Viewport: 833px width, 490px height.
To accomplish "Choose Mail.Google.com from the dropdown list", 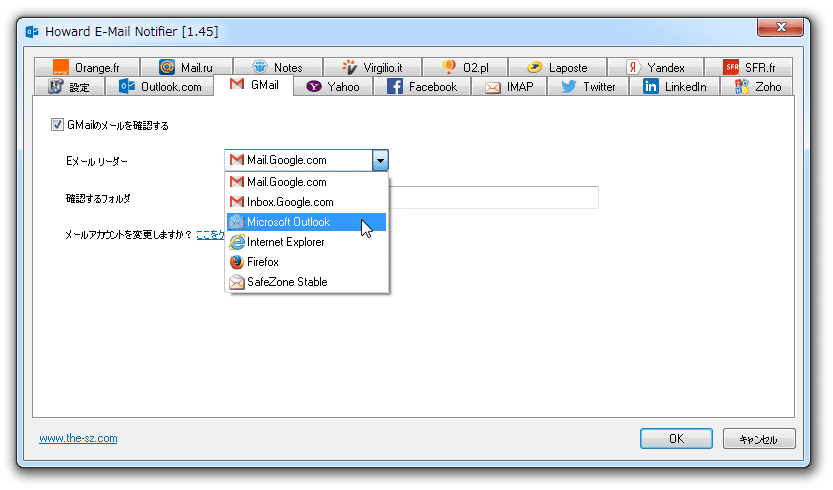I will pyautogui.click(x=307, y=182).
